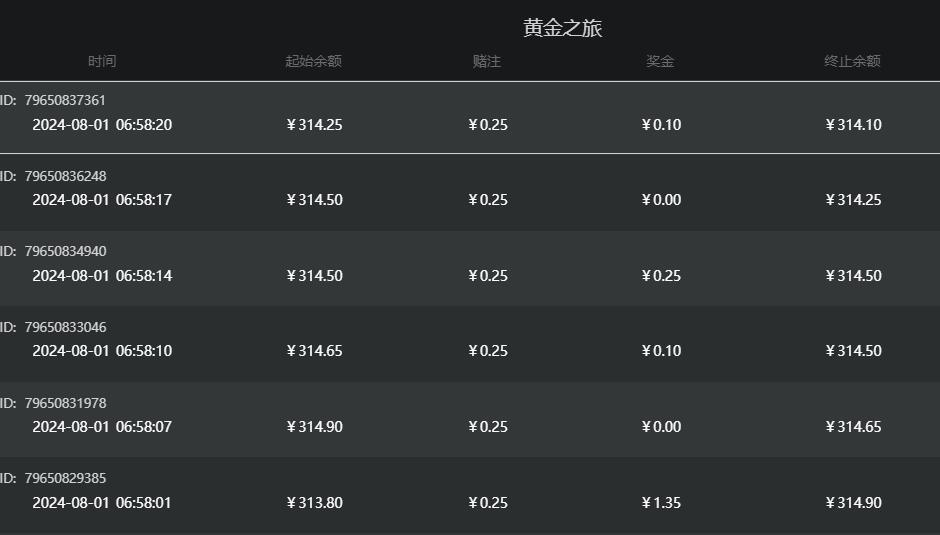Screen dimensions: 940x535
Task: Click the 黄金之旅 title
Action: [562, 27]
